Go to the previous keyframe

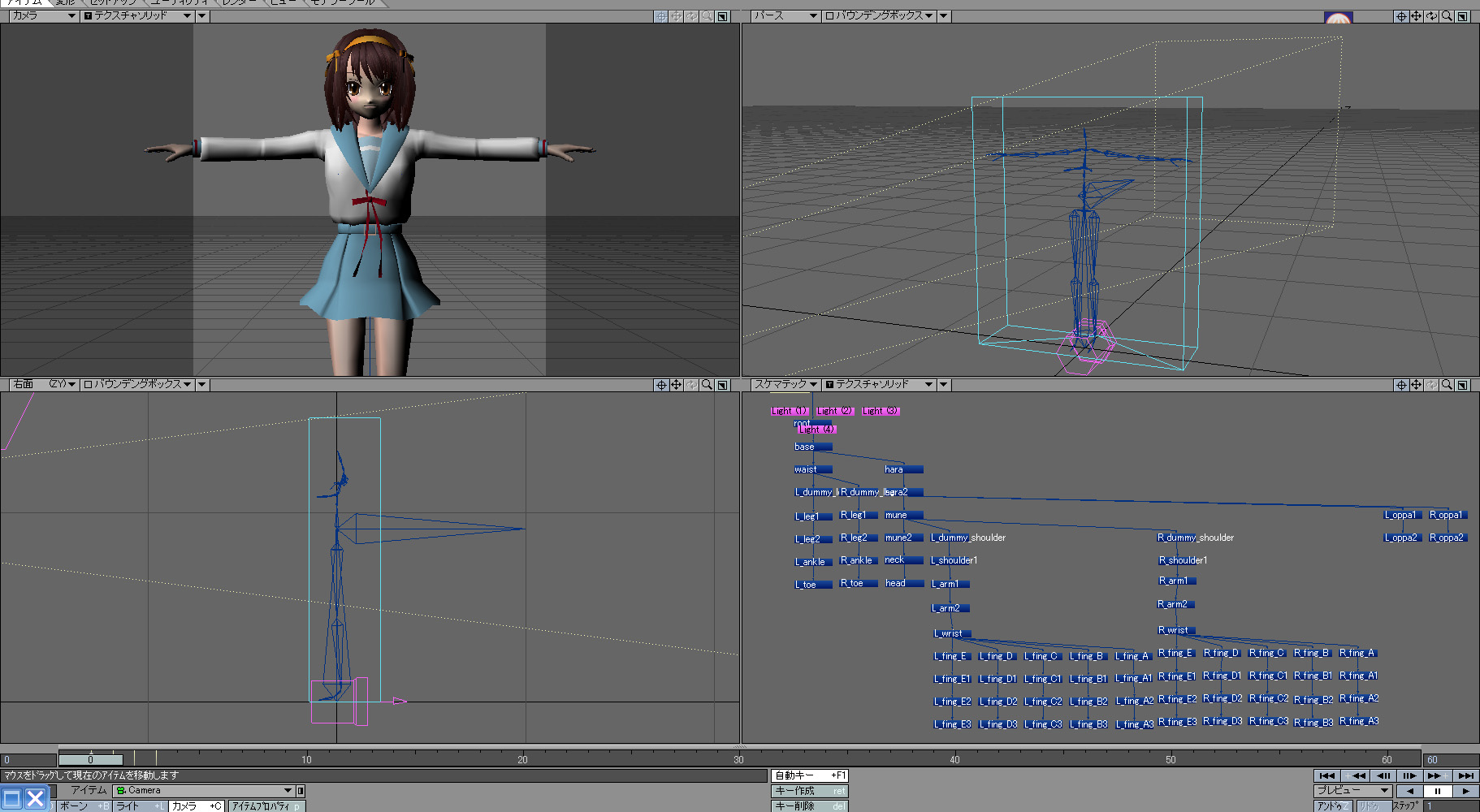click(x=1355, y=775)
